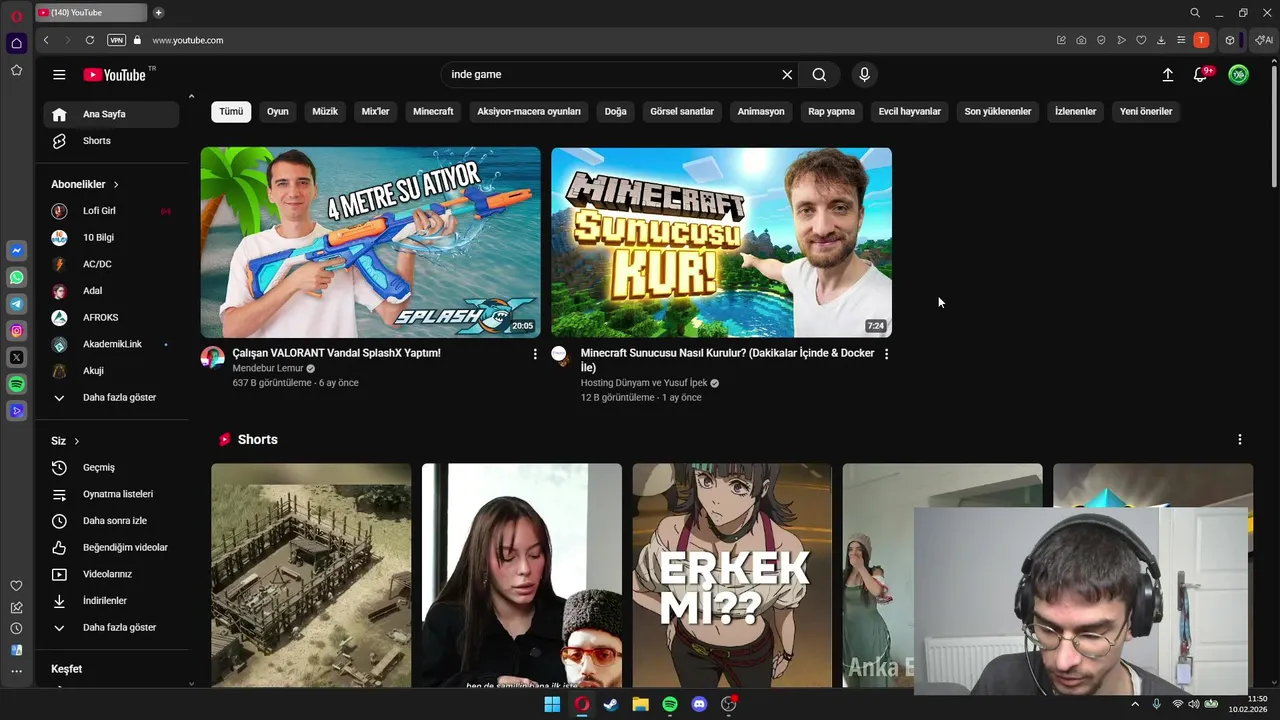Viewport: 1280px width, 720px height.
Task: Go back with browser back arrow
Action: (46, 40)
